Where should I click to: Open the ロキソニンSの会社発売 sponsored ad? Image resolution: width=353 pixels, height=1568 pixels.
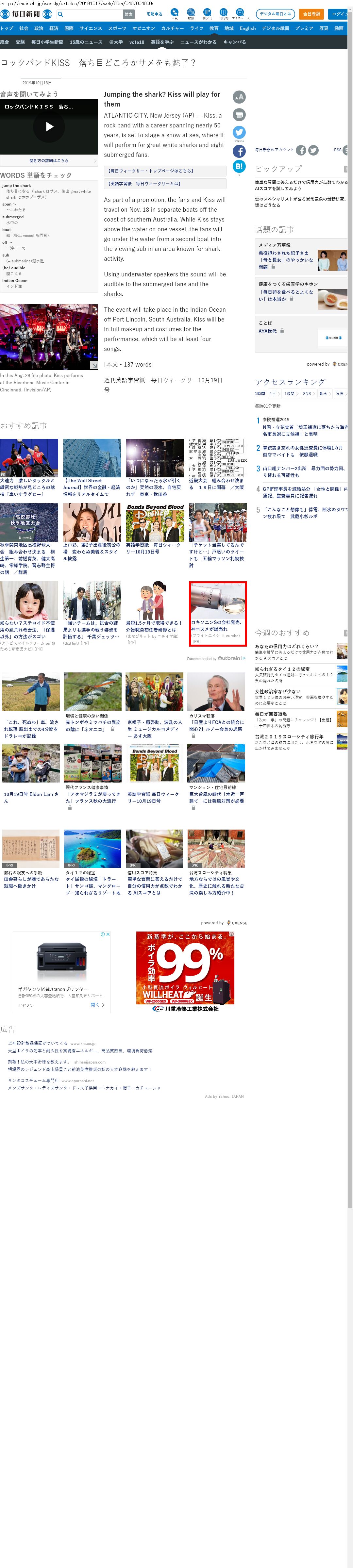[218, 613]
